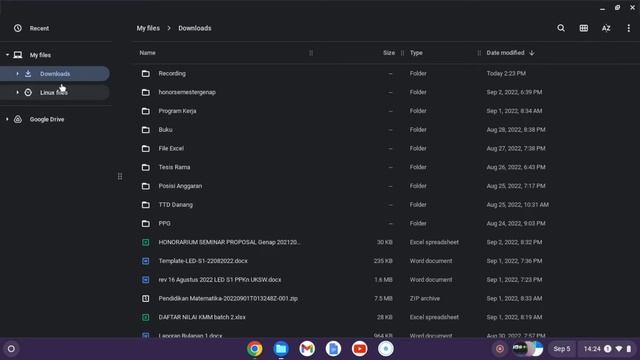Open the three-dot more options menu
The width and height of the screenshot is (640, 360).
click(629, 28)
